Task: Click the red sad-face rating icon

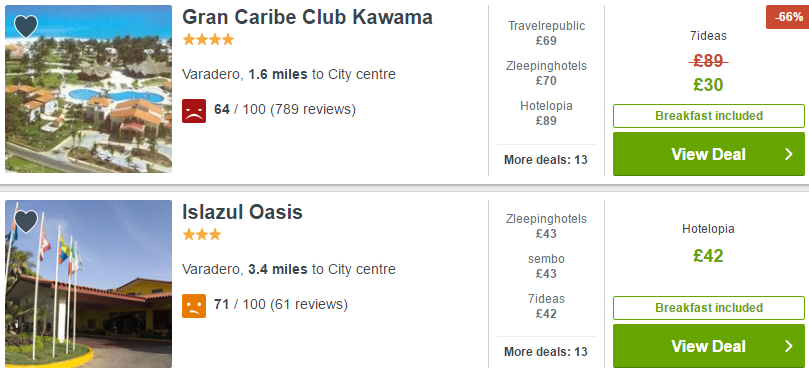Action: (x=193, y=110)
